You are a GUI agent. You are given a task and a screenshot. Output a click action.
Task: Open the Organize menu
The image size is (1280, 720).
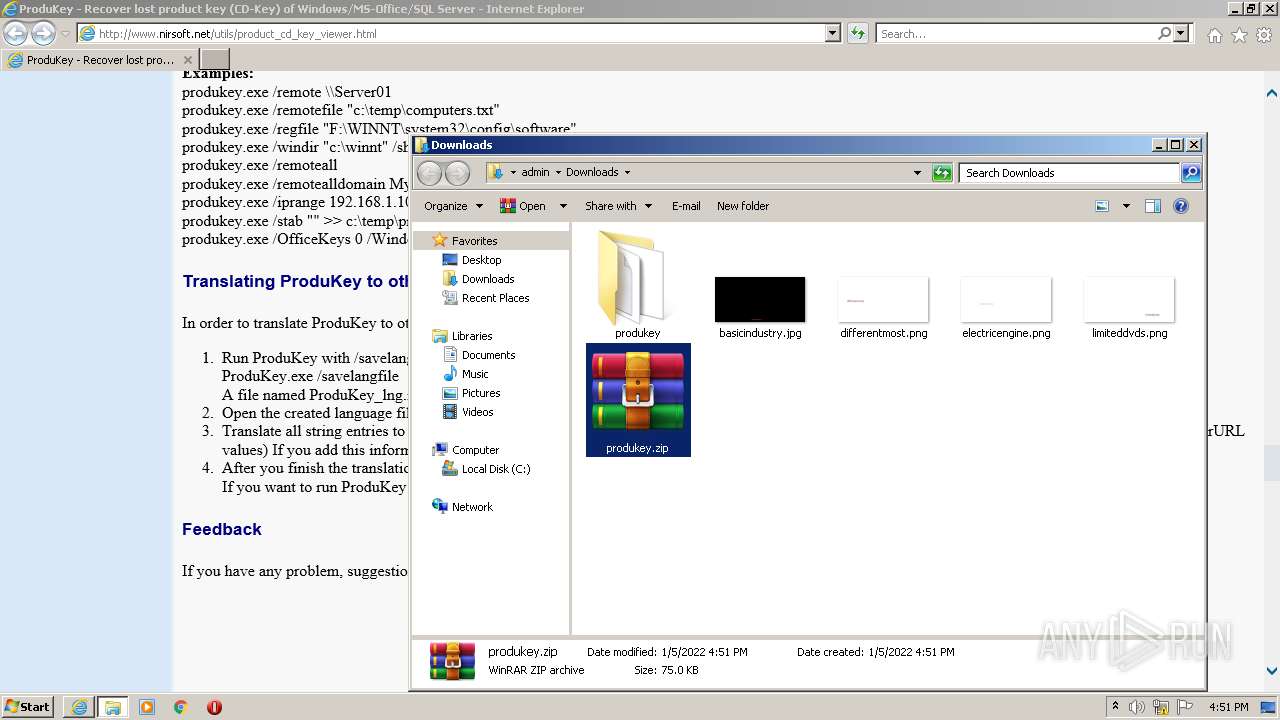pos(453,206)
